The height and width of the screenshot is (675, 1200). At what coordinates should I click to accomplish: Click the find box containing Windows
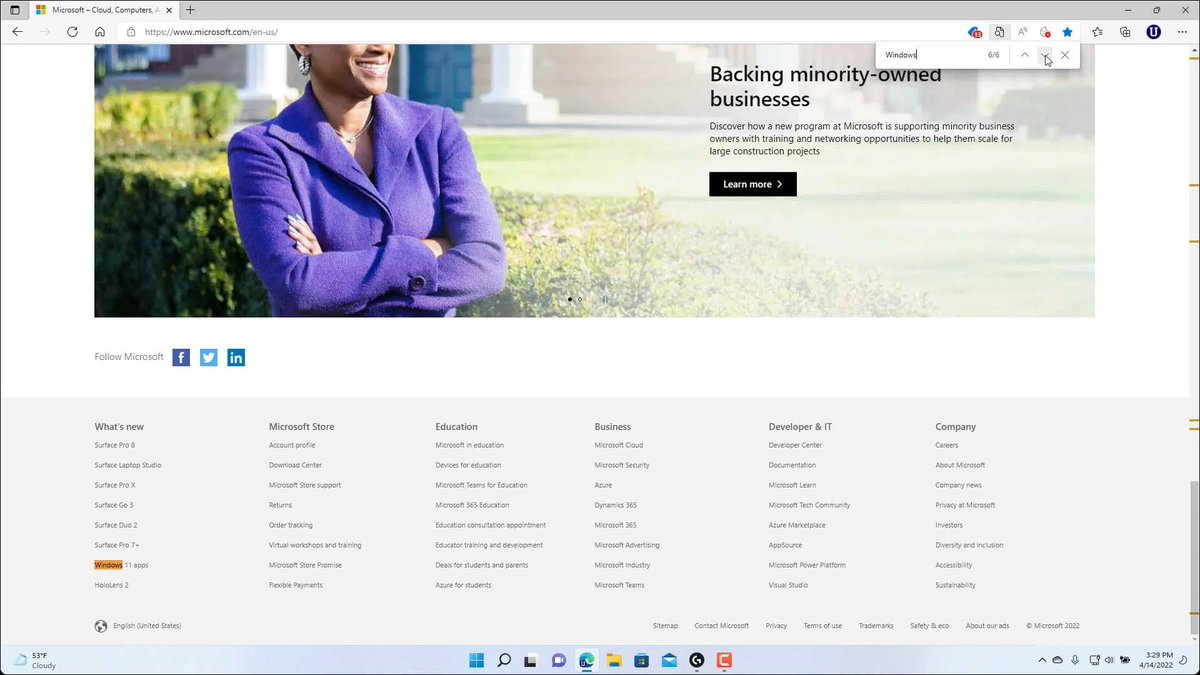pyautogui.click(x=930, y=55)
